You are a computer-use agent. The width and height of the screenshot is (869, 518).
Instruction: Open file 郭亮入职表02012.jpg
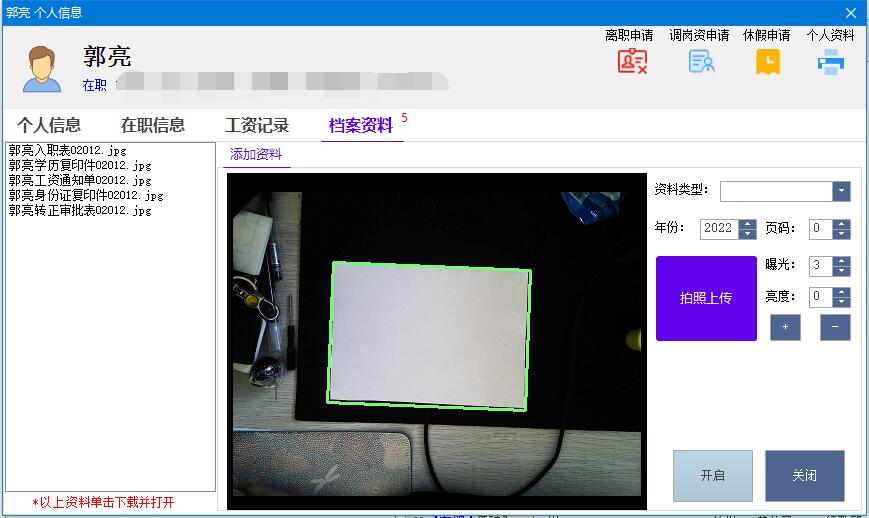[80, 151]
